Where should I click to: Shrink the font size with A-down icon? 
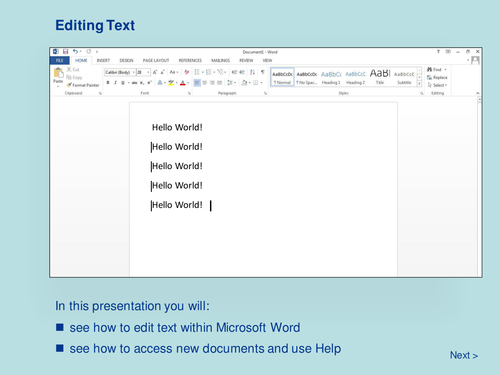(163, 72)
